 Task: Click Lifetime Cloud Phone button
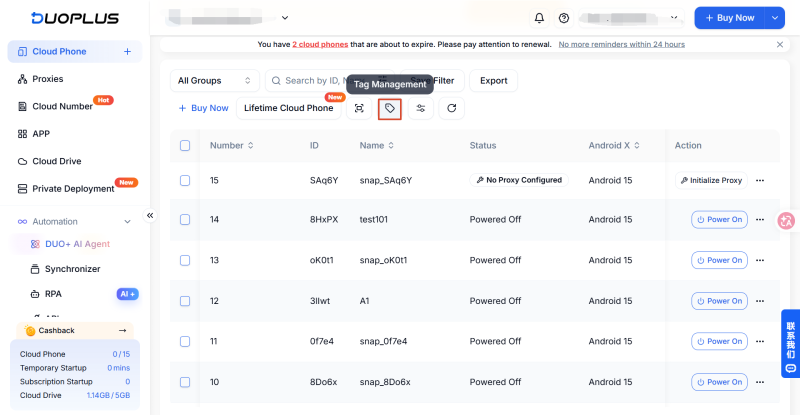click(288, 108)
